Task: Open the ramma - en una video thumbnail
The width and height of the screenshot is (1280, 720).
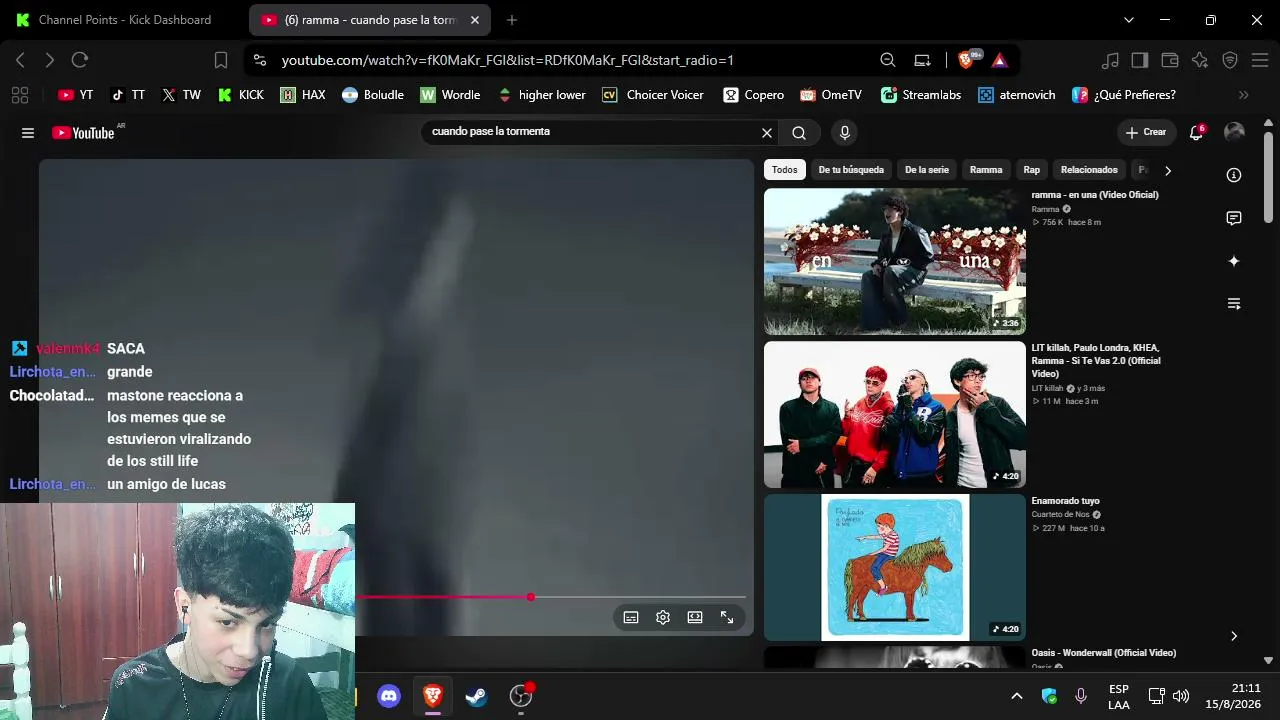Action: pos(895,261)
